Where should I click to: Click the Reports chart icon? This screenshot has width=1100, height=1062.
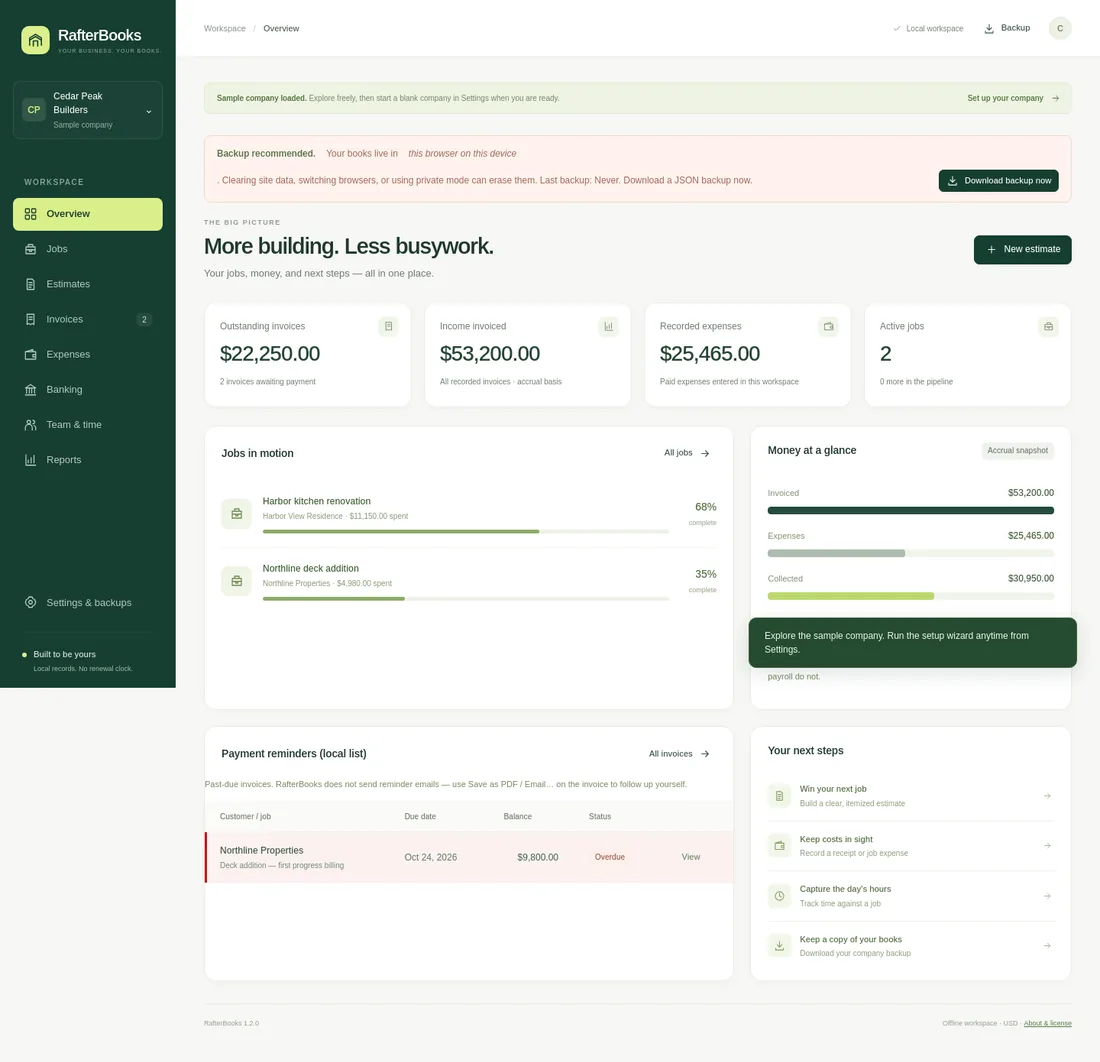pyautogui.click(x=30, y=459)
